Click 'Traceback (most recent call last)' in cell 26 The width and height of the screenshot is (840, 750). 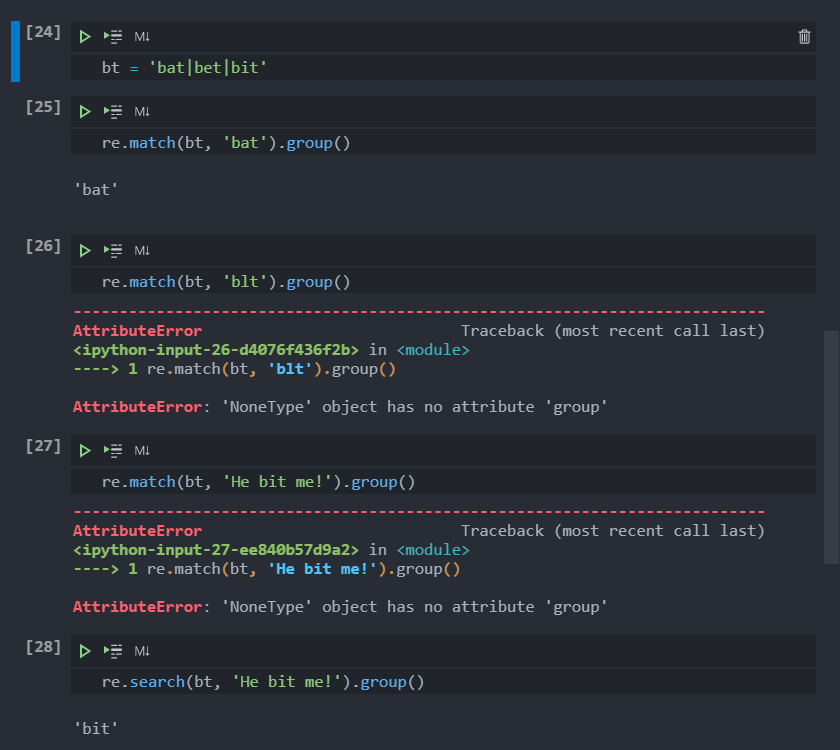(613, 331)
